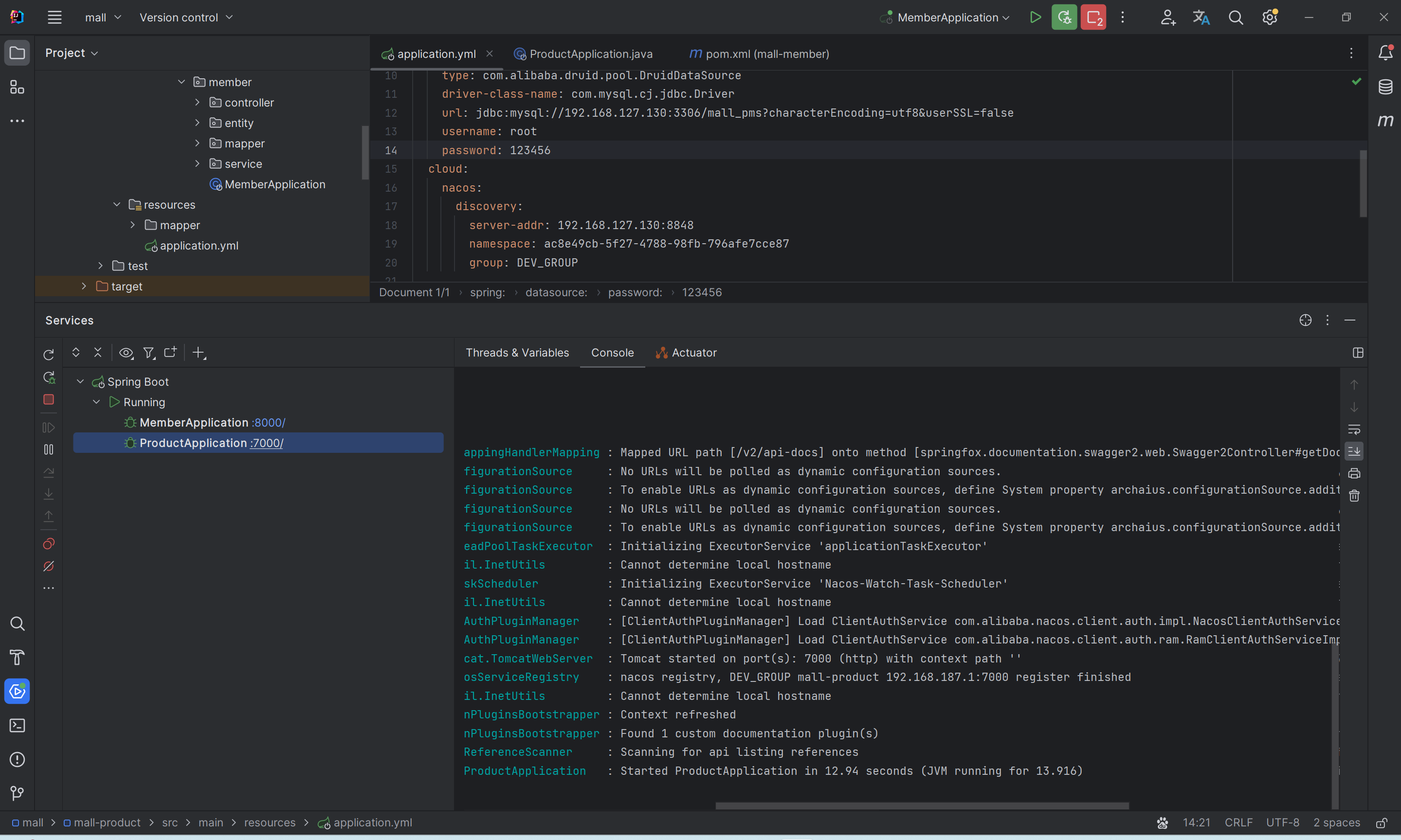The height and width of the screenshot is (840, 1401).
Task: Open Notifications bell icon
Action: point(1385,53)
